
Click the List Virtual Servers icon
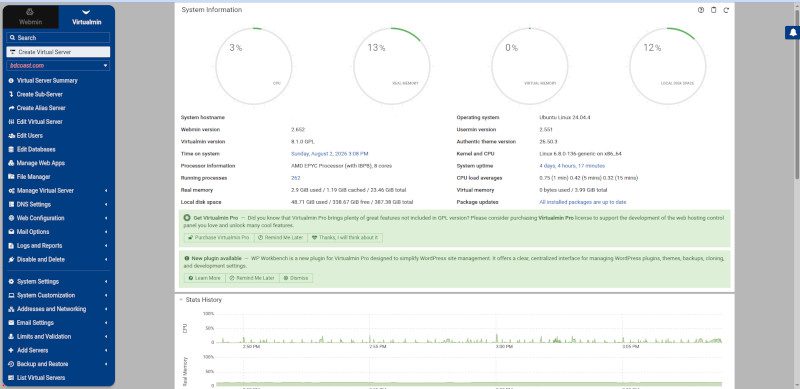click(11, 378)
